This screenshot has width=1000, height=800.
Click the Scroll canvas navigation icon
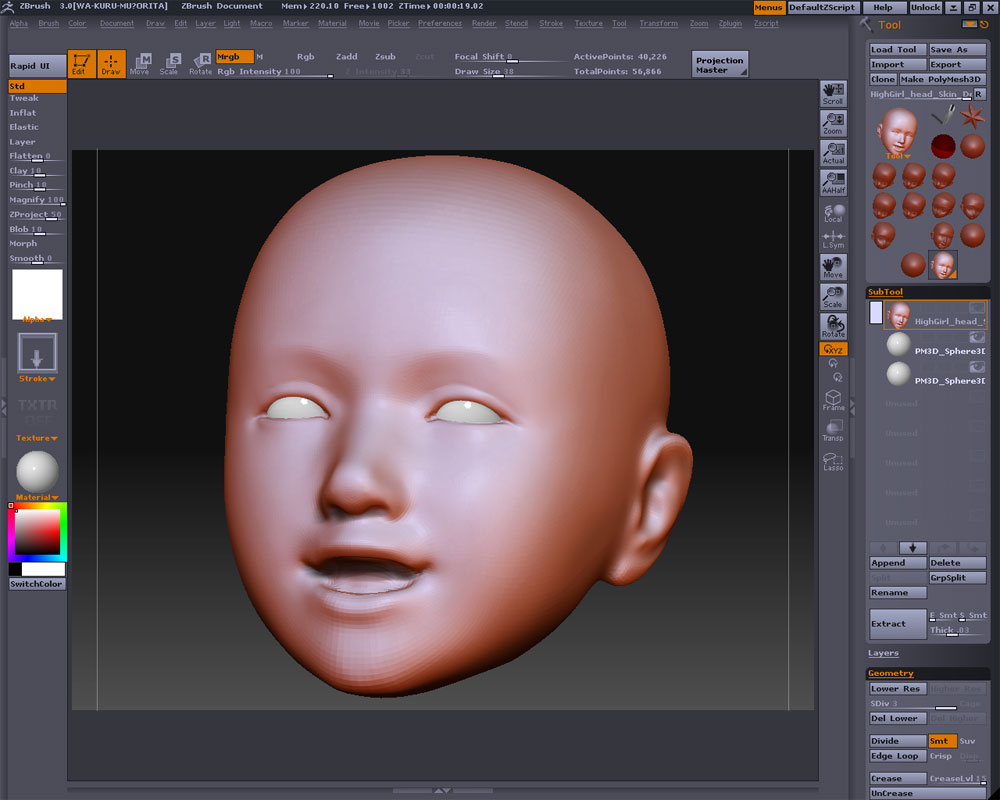click(x=833, y=94)
